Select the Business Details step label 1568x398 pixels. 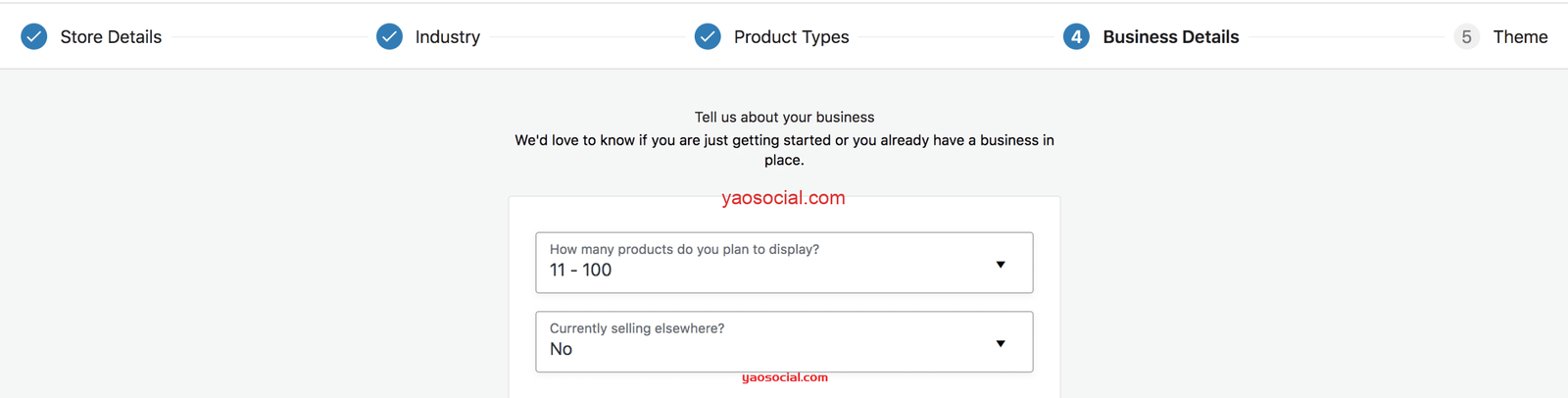point(1171,37)
